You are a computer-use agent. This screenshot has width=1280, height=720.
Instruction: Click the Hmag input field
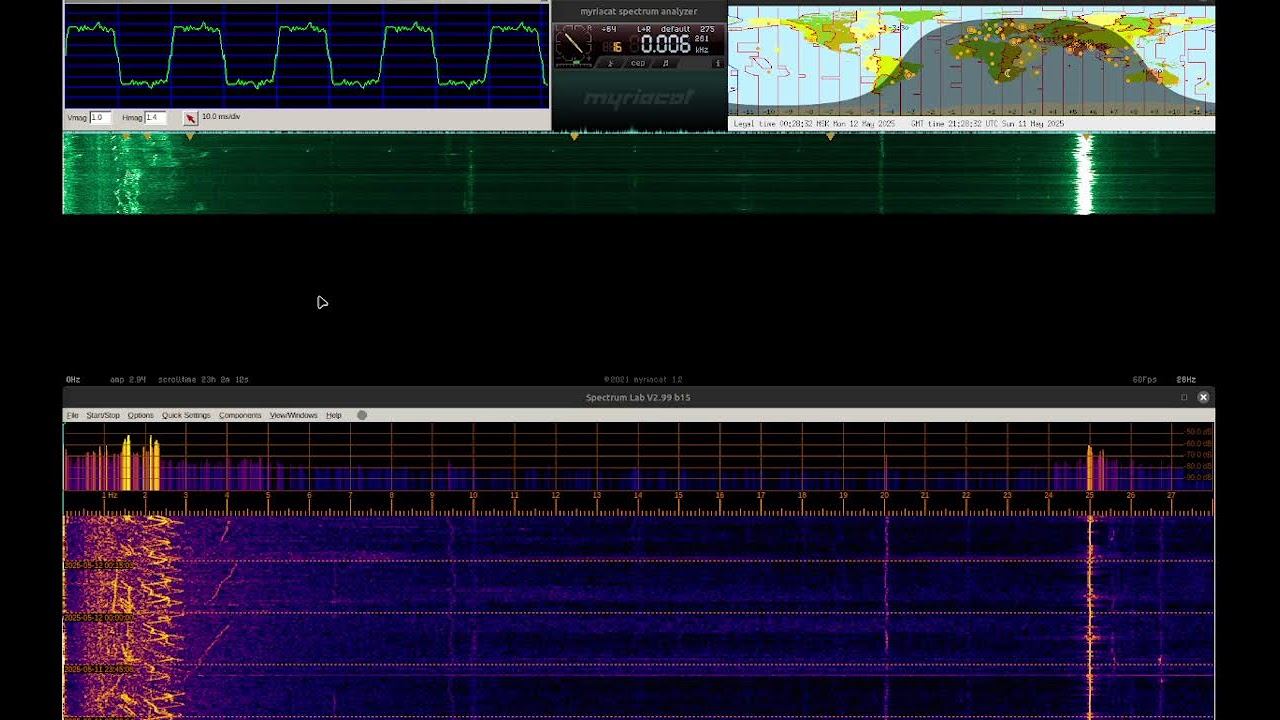pos(155,118)
